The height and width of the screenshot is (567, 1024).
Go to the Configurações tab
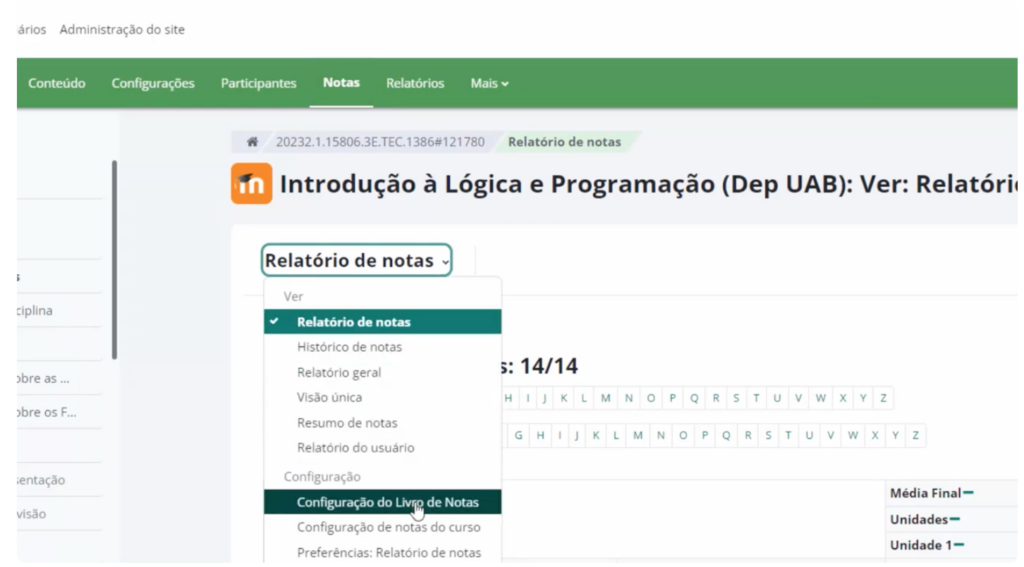click(153, 83)
